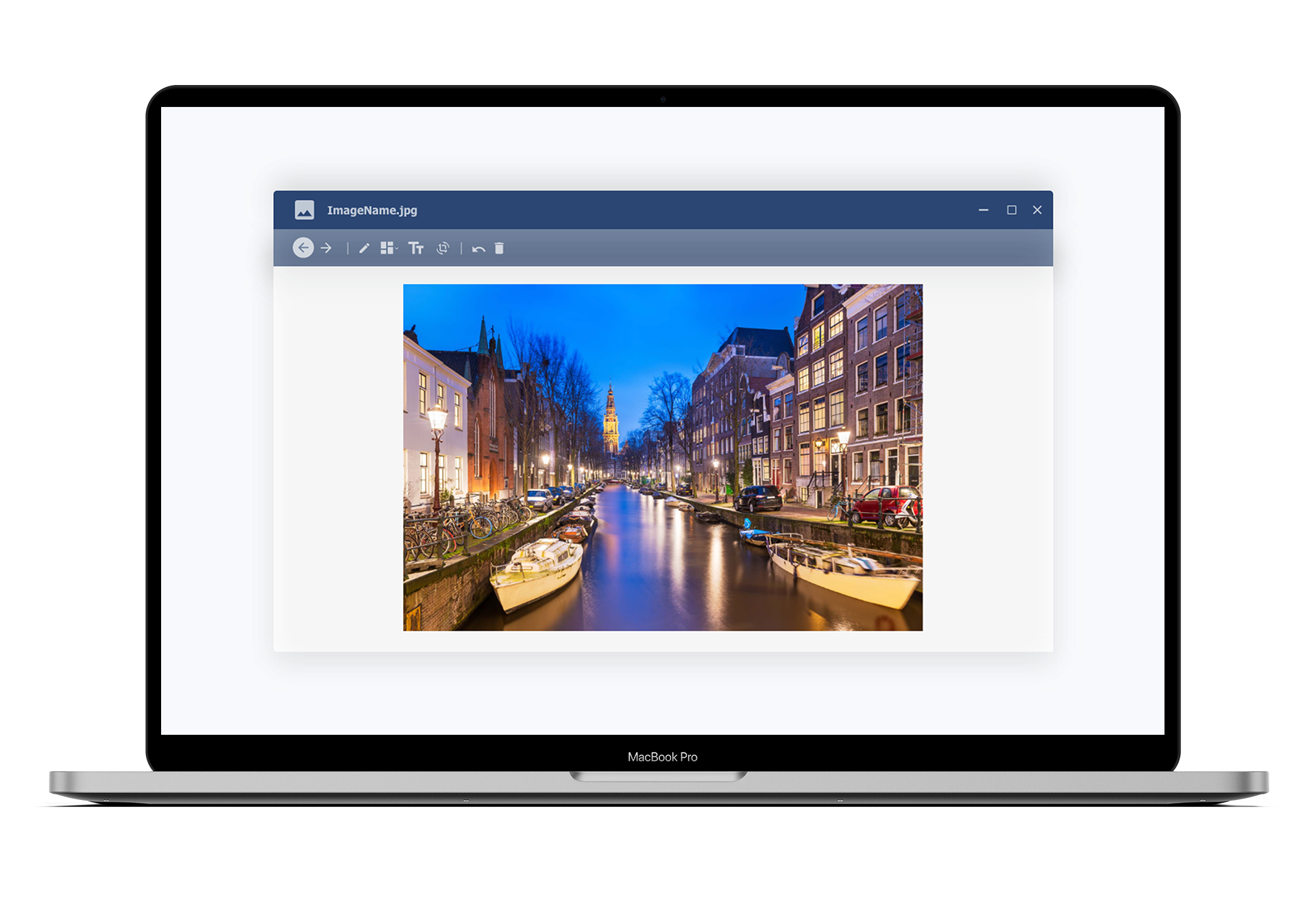The height and width of the screenshot is (911, 1316).
Task: Click the blank canvas area left of the photo
Action: 338,457
